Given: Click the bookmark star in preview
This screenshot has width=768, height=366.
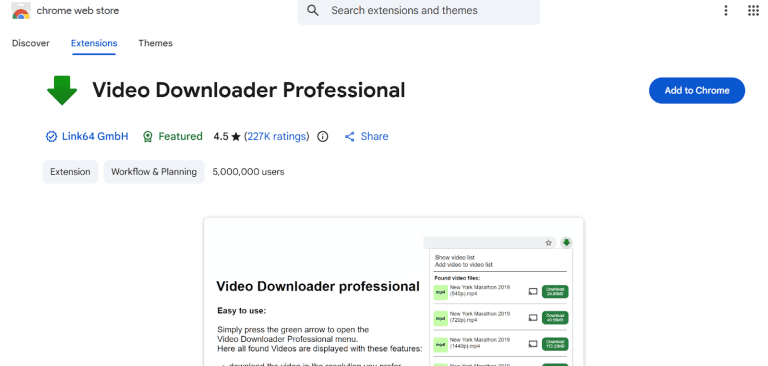Looking at the screenshot, I should [x=549, y=243].
